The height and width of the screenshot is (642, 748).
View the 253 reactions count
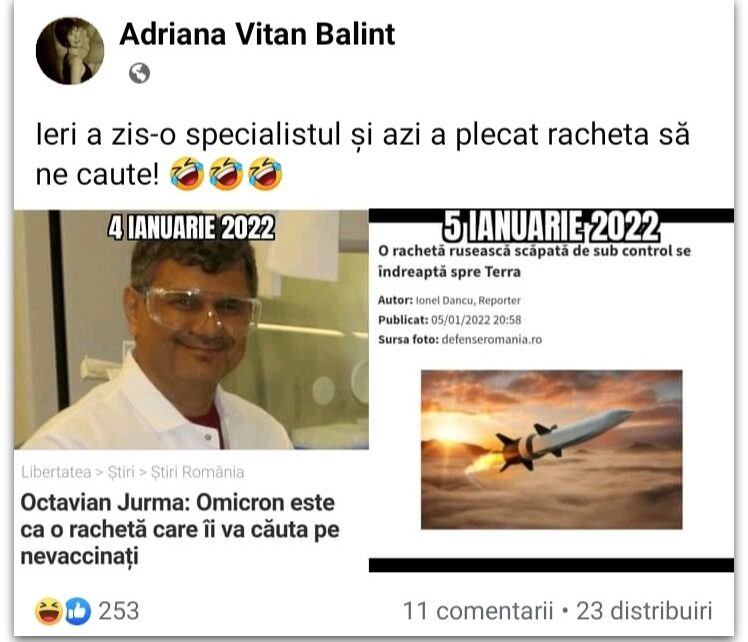(119, 611)
